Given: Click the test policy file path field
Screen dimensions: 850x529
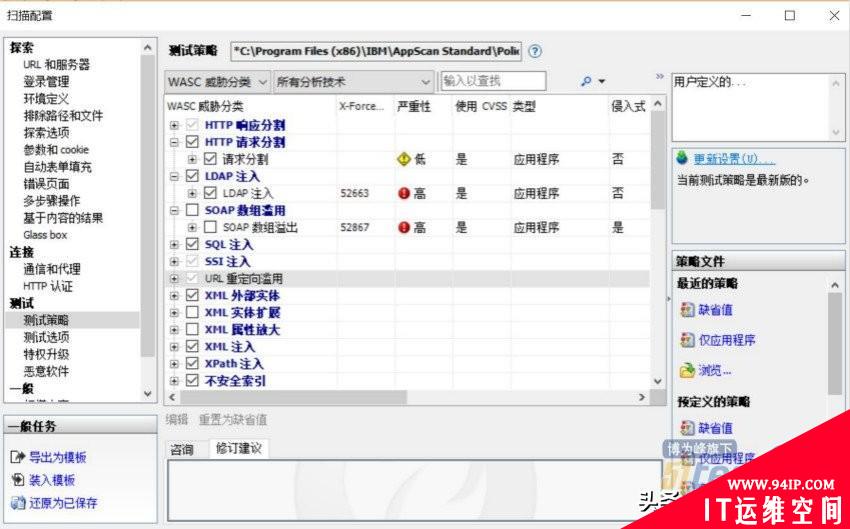Looking at the screenshot, I should click(x=376, y=51).
